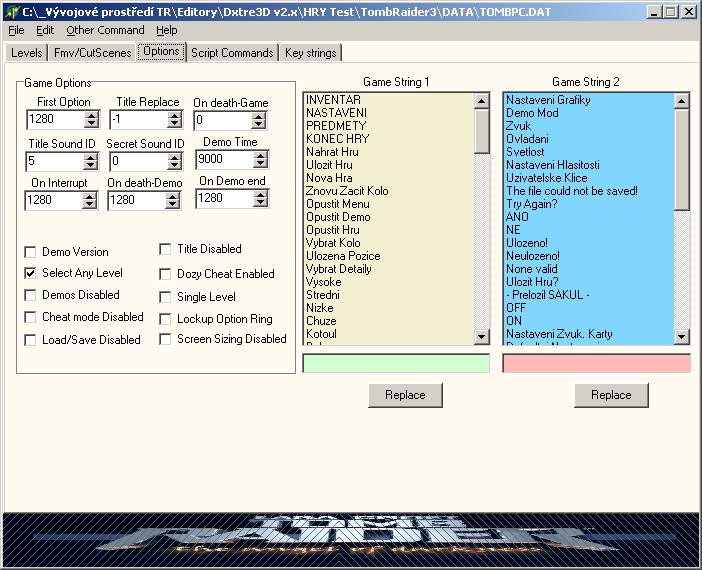Increase the First Option value with up arrow
The width and height of the screenshot is (702, 570).
[x=92, y=116]
